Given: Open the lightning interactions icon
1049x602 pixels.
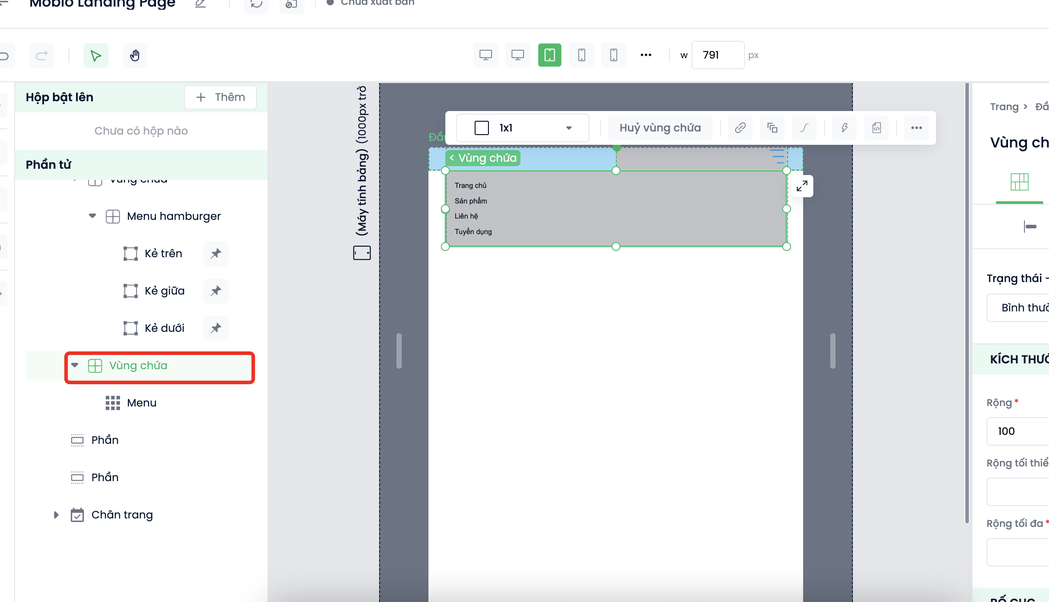Looking at the screenshot, I should coord(844,128).
